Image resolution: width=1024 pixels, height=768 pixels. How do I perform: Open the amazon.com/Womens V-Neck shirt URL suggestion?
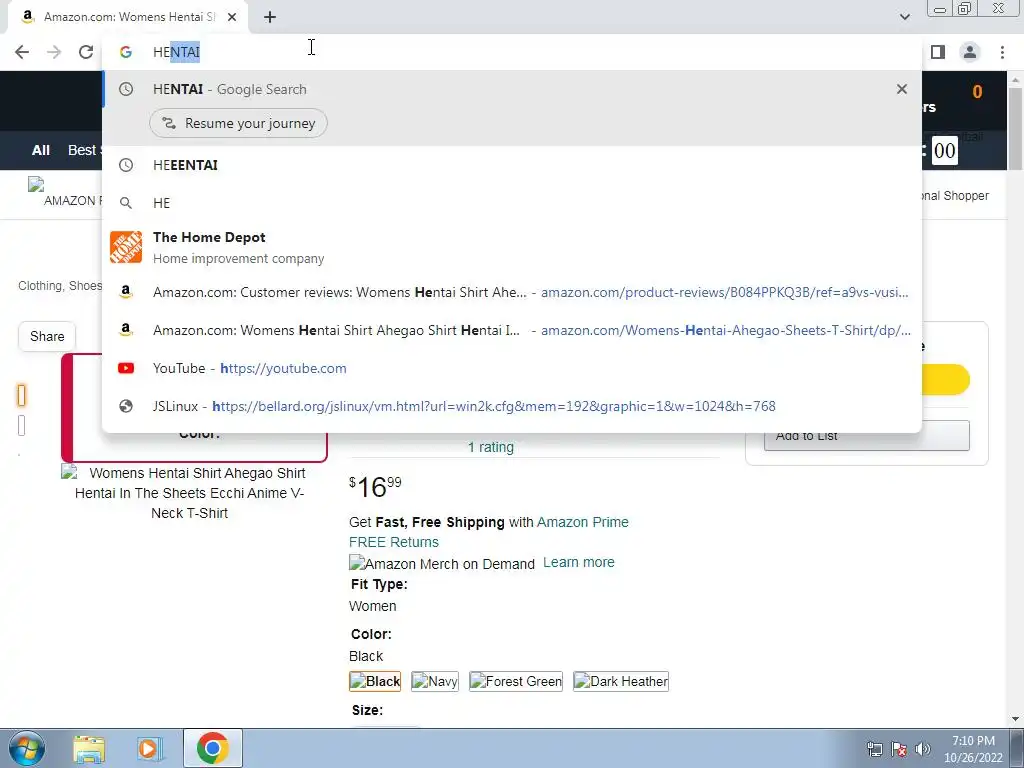coord(512,330)
